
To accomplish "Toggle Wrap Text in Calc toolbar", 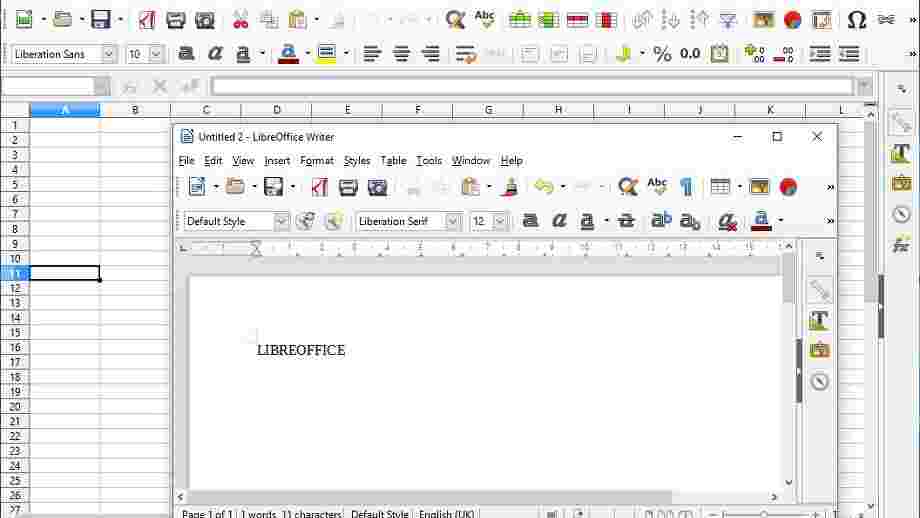I will [x=466, y=54].
